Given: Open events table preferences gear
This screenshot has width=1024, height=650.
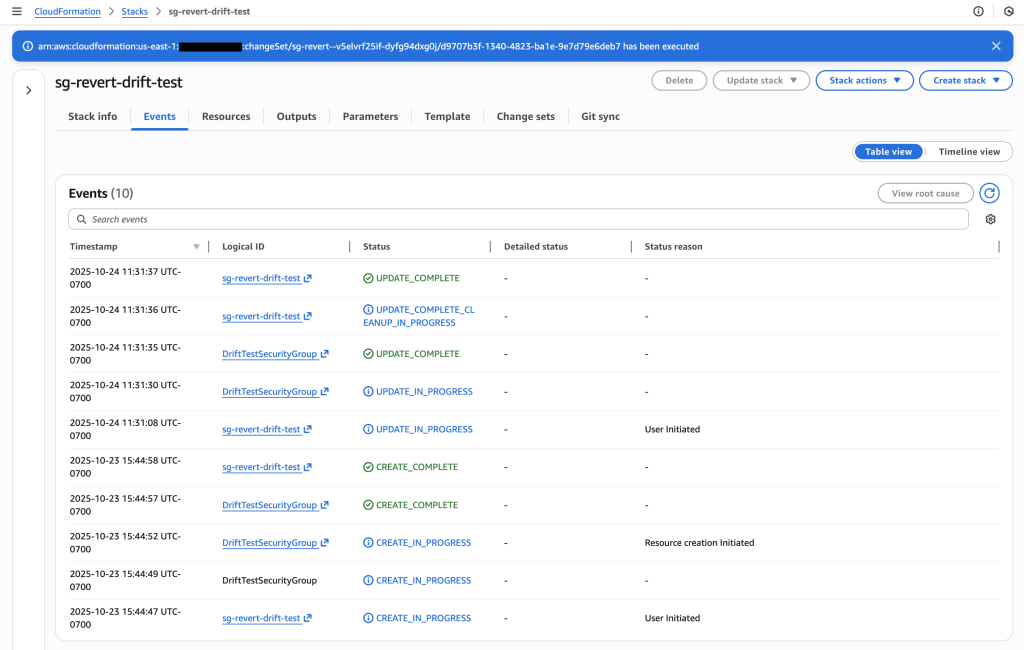Looking at the screenshot, I should click(990, 219).
